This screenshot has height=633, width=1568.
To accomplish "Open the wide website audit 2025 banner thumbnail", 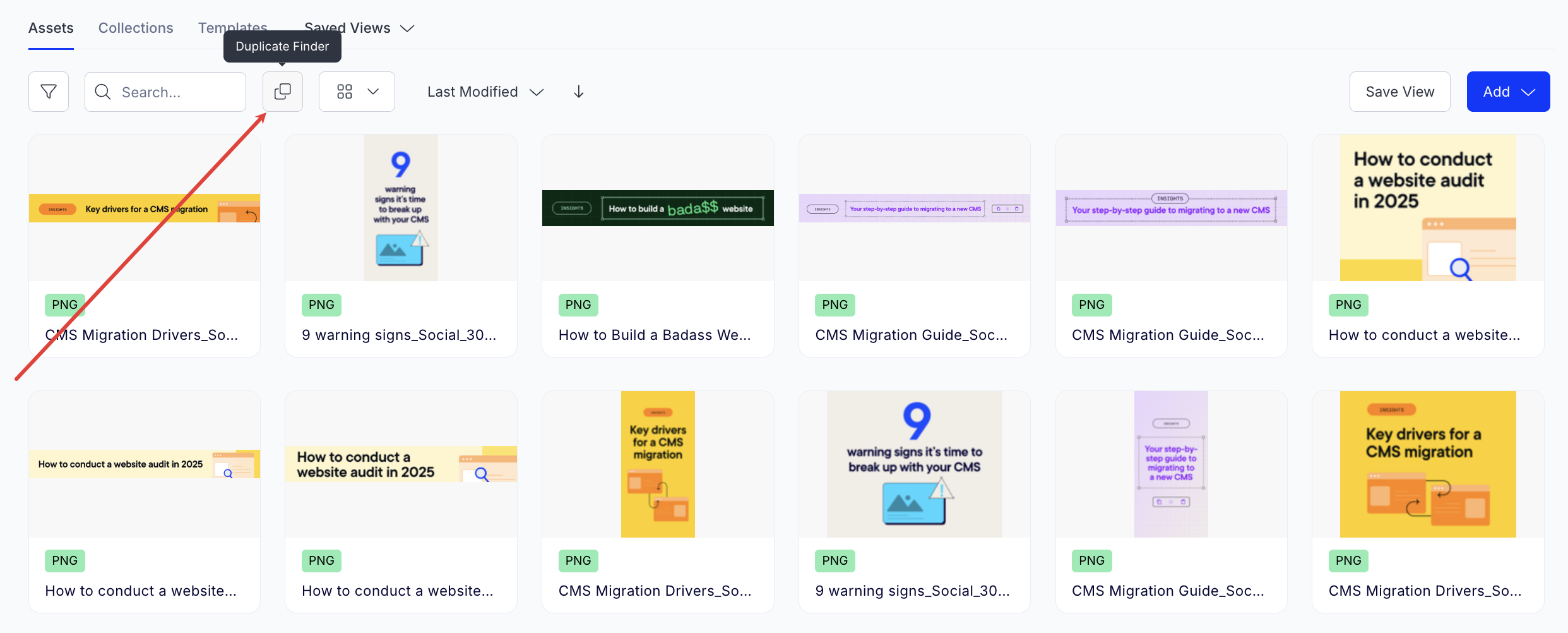I will 401,464.
